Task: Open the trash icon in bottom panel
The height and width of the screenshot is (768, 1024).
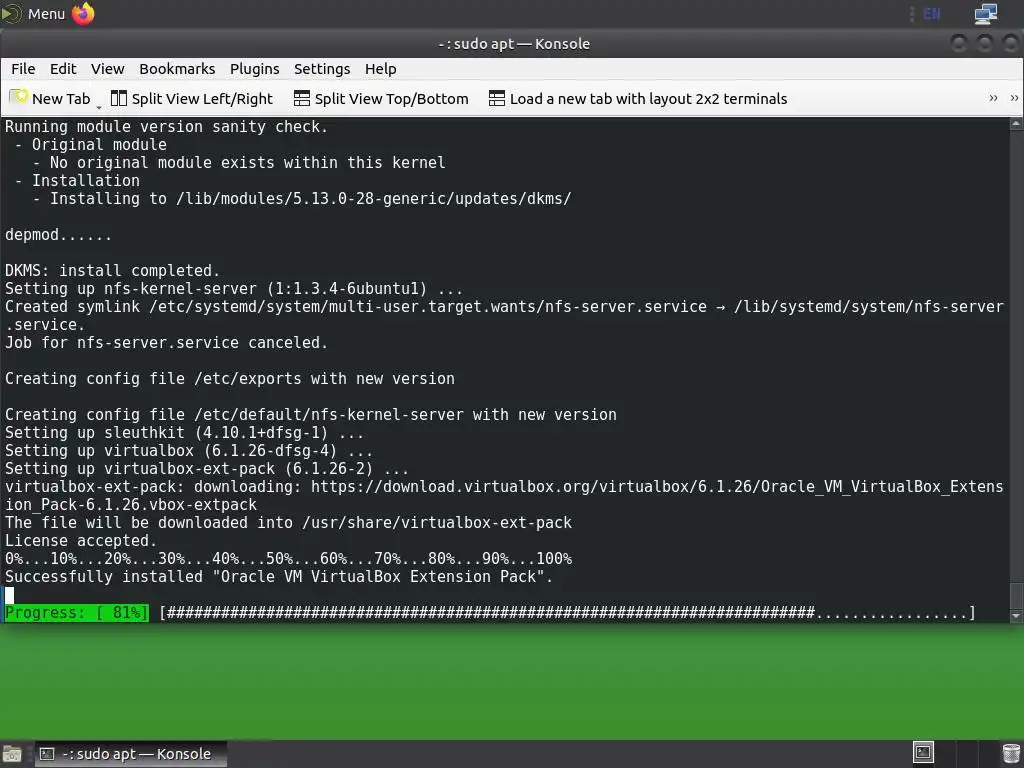Action: 1011,753
